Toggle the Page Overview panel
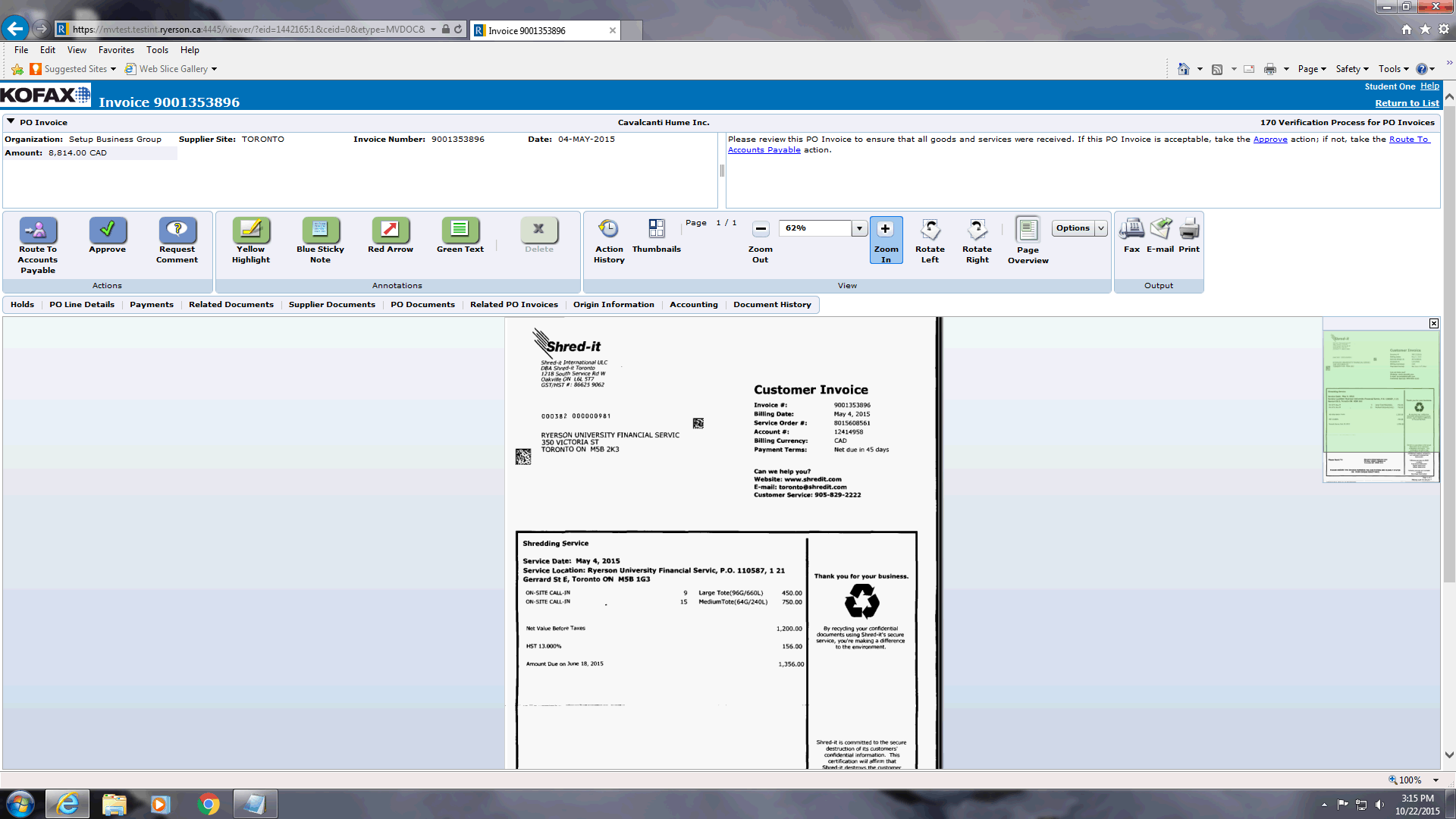 coord(1028,230)
